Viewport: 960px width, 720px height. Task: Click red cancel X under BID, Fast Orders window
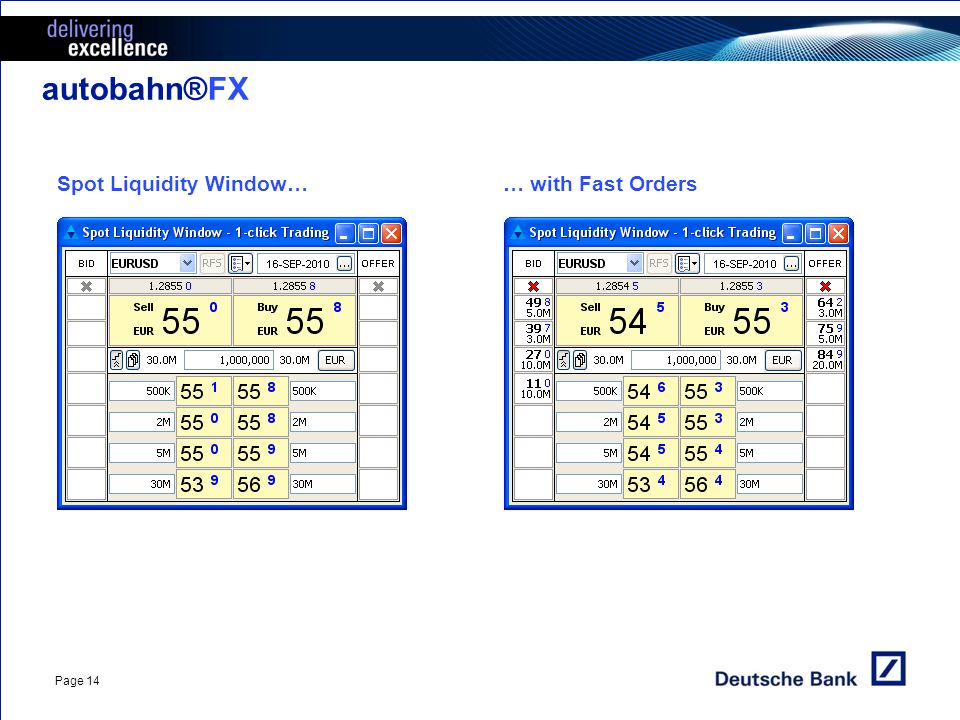533,286
